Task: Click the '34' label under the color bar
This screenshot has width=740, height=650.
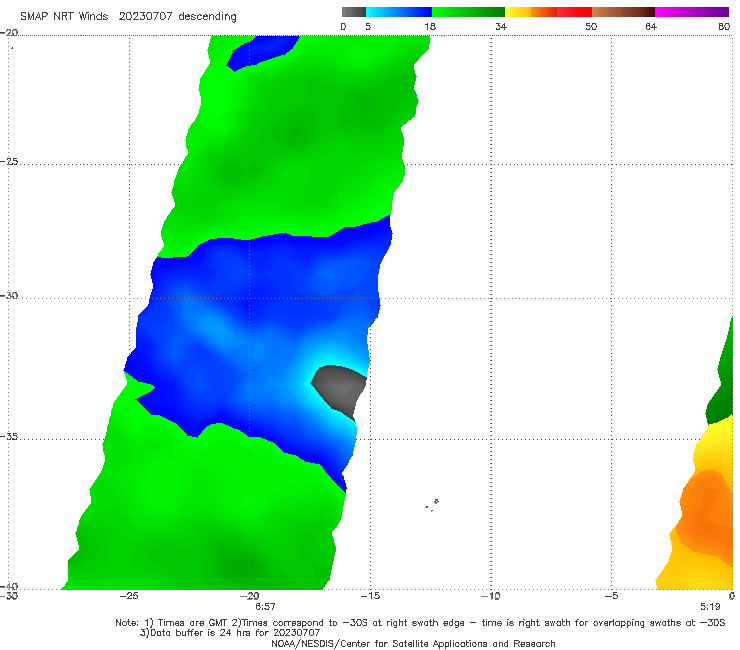Action: tap(501, 26)
